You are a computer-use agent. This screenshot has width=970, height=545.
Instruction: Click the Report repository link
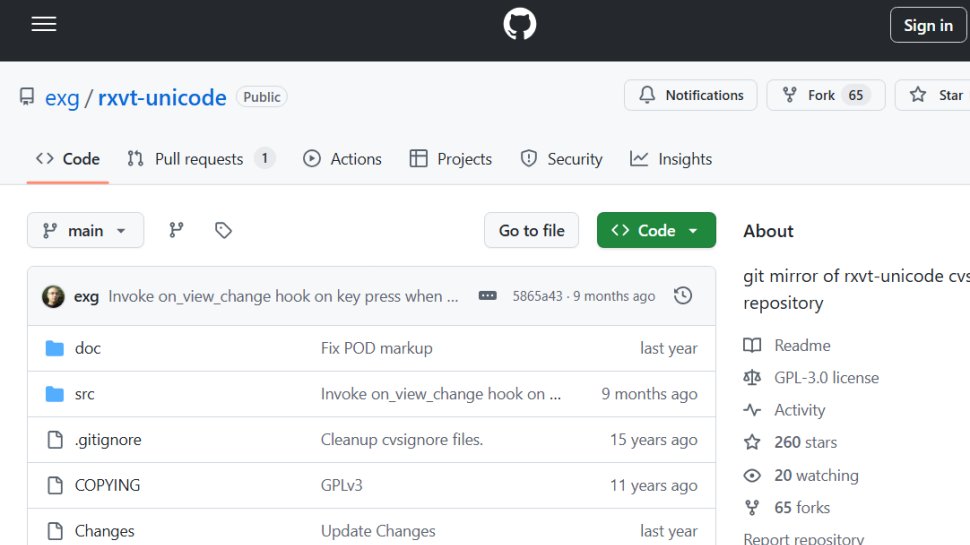pyautogui.click(x=803, y=539)
